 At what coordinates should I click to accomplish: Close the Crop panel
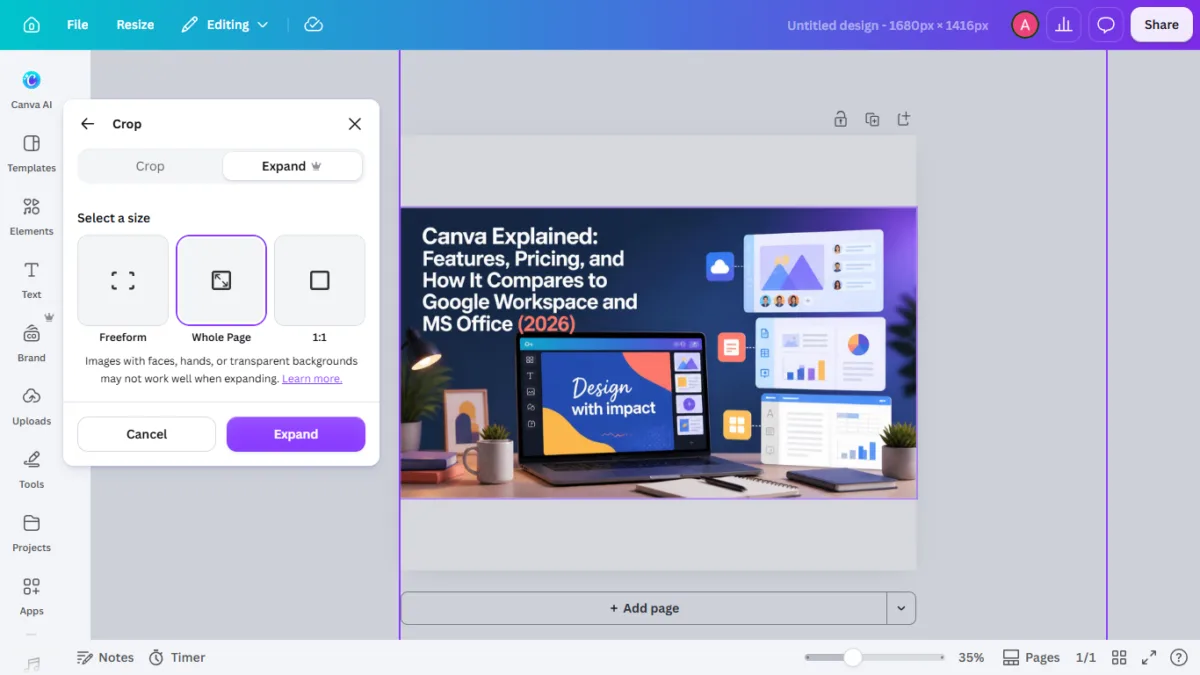[x=354, y=124]
